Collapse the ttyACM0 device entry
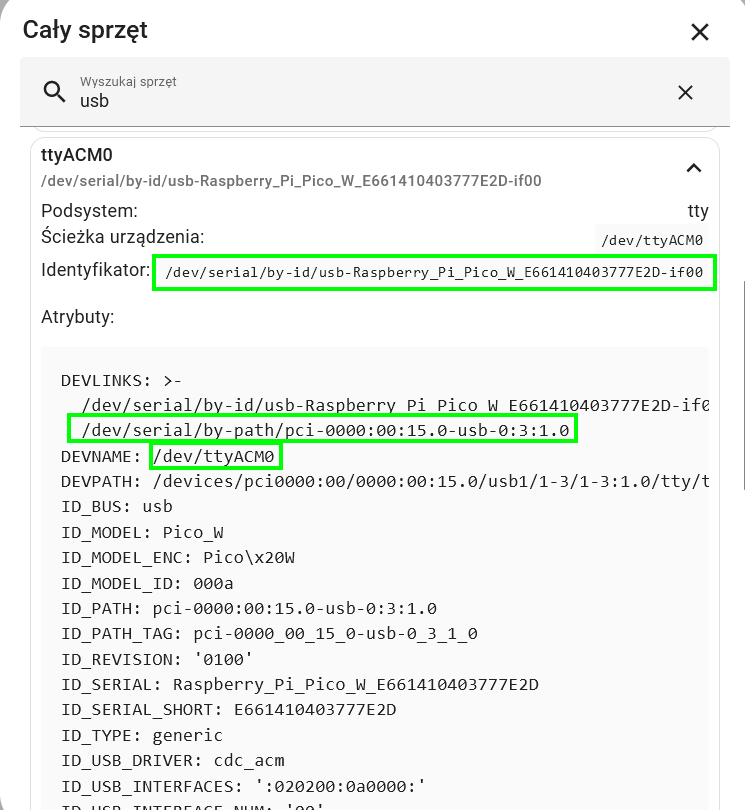The width and height of the screenshot is (745, 810). click(x=693, y=168)
